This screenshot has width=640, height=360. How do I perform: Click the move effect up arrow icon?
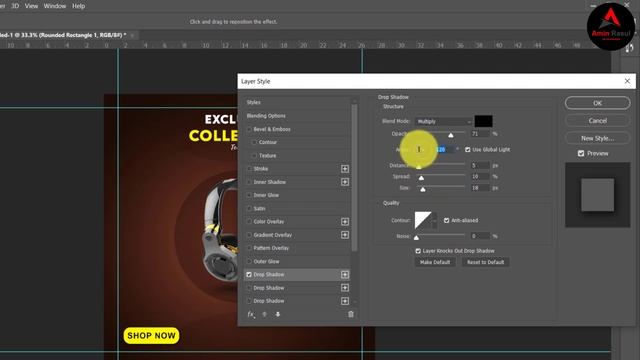coord(264,314)
